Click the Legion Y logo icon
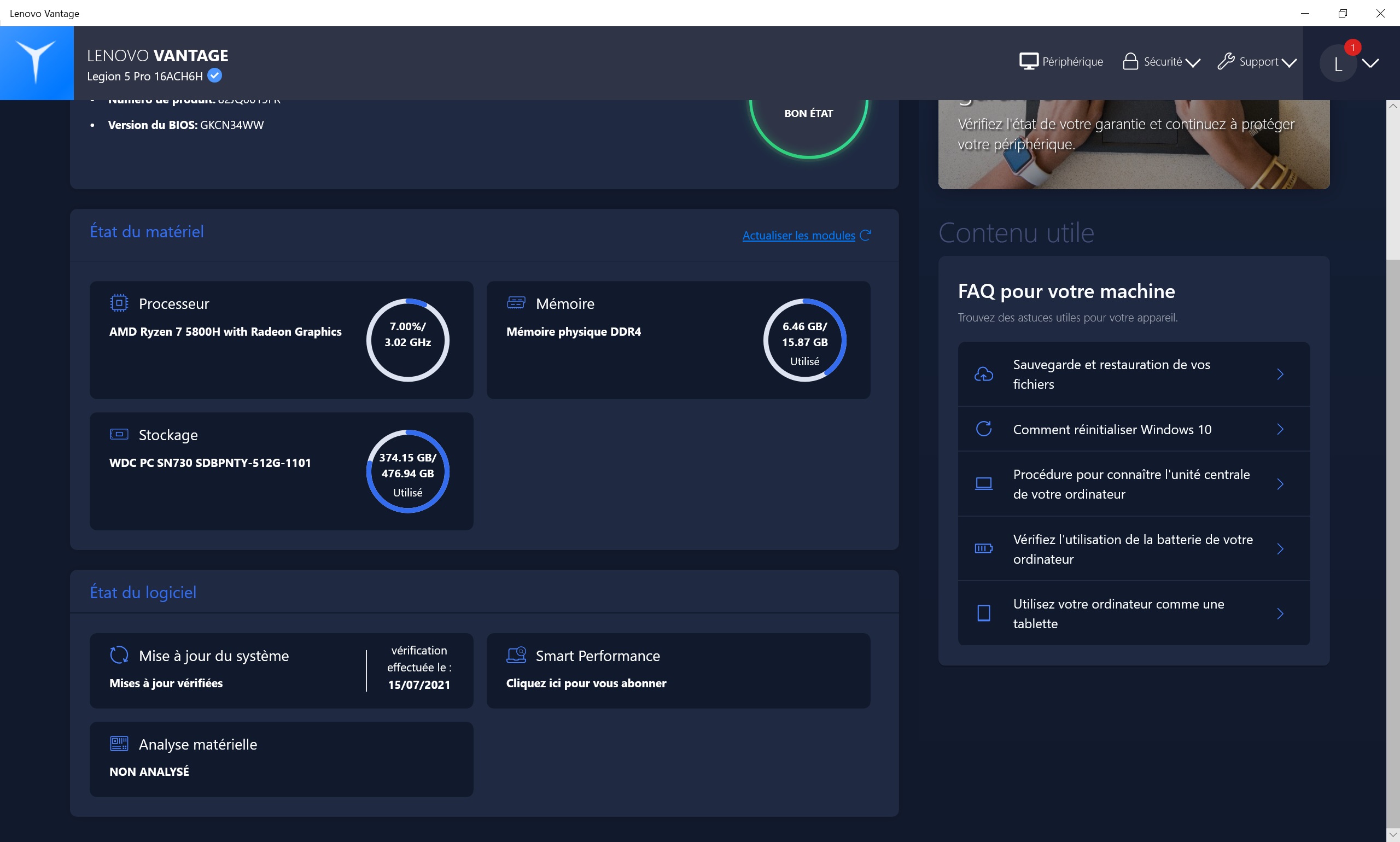 click(36, 62)
